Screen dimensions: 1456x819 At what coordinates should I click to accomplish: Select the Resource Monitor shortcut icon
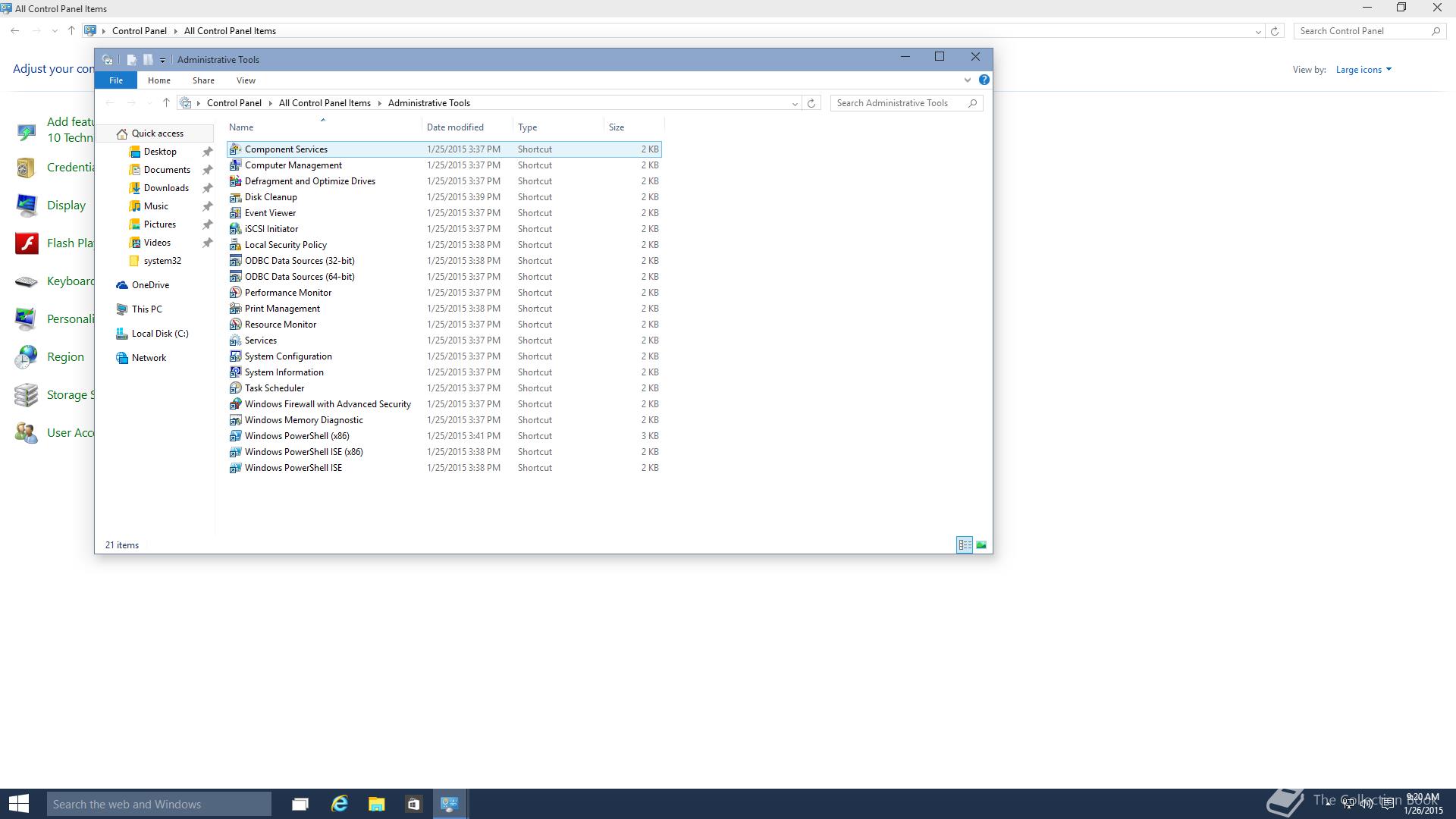[235, 325]
